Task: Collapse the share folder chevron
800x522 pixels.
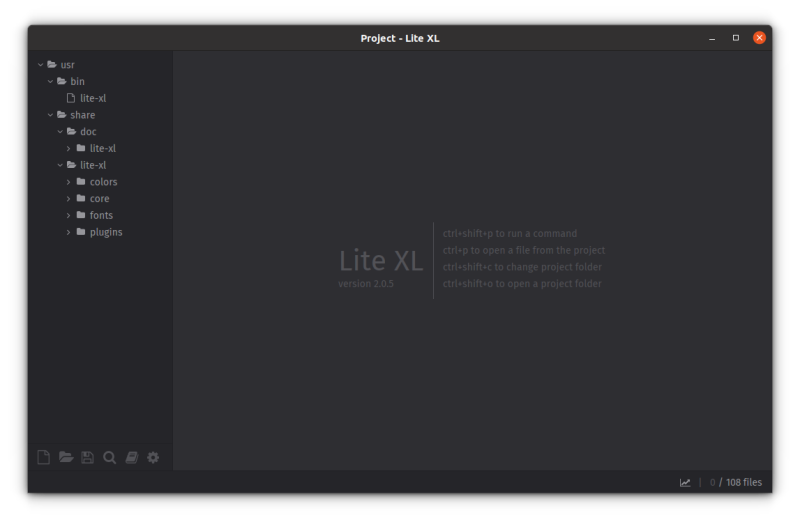Action: [x=51, y=115]
